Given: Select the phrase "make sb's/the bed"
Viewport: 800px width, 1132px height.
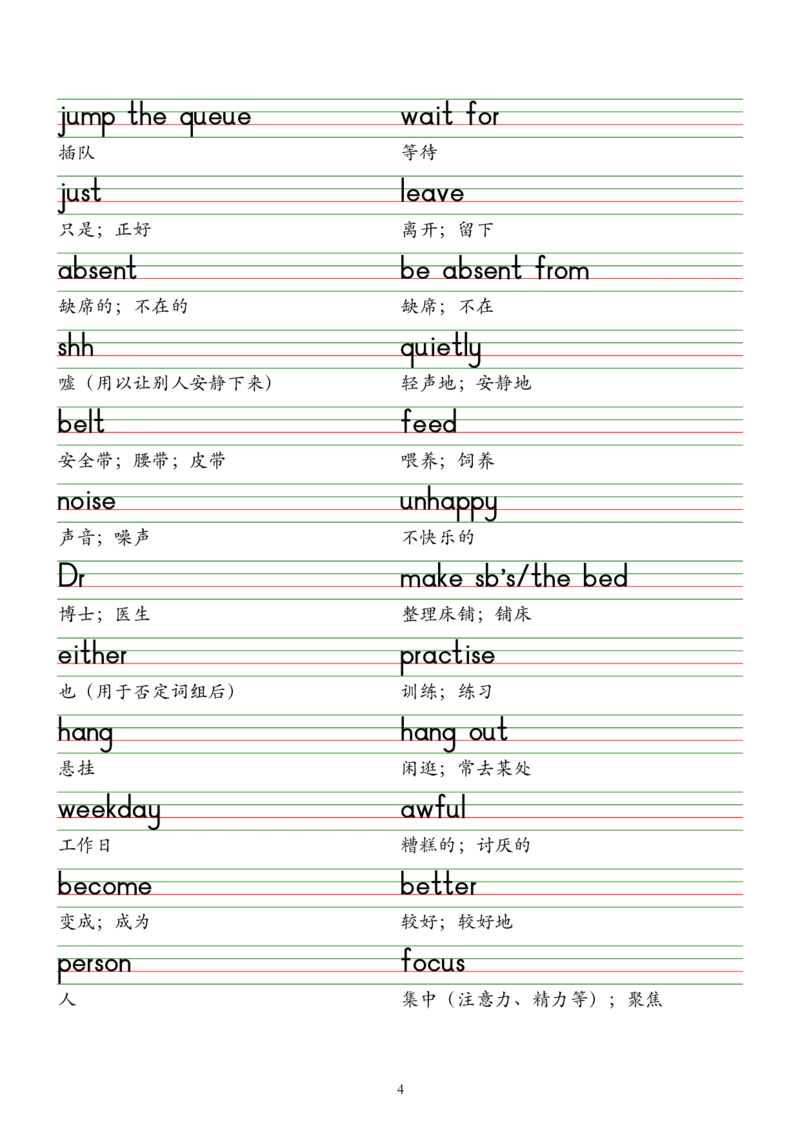Looking at the screenshot, I should tap(514, 578).
